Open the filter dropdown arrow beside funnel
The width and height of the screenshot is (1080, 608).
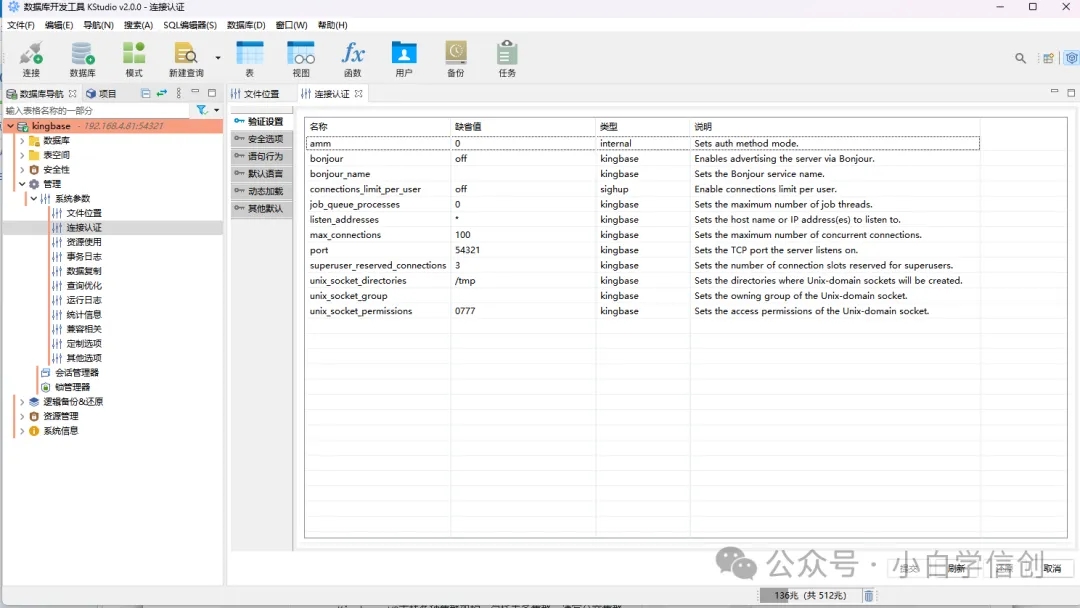click(x=216, y=110)
